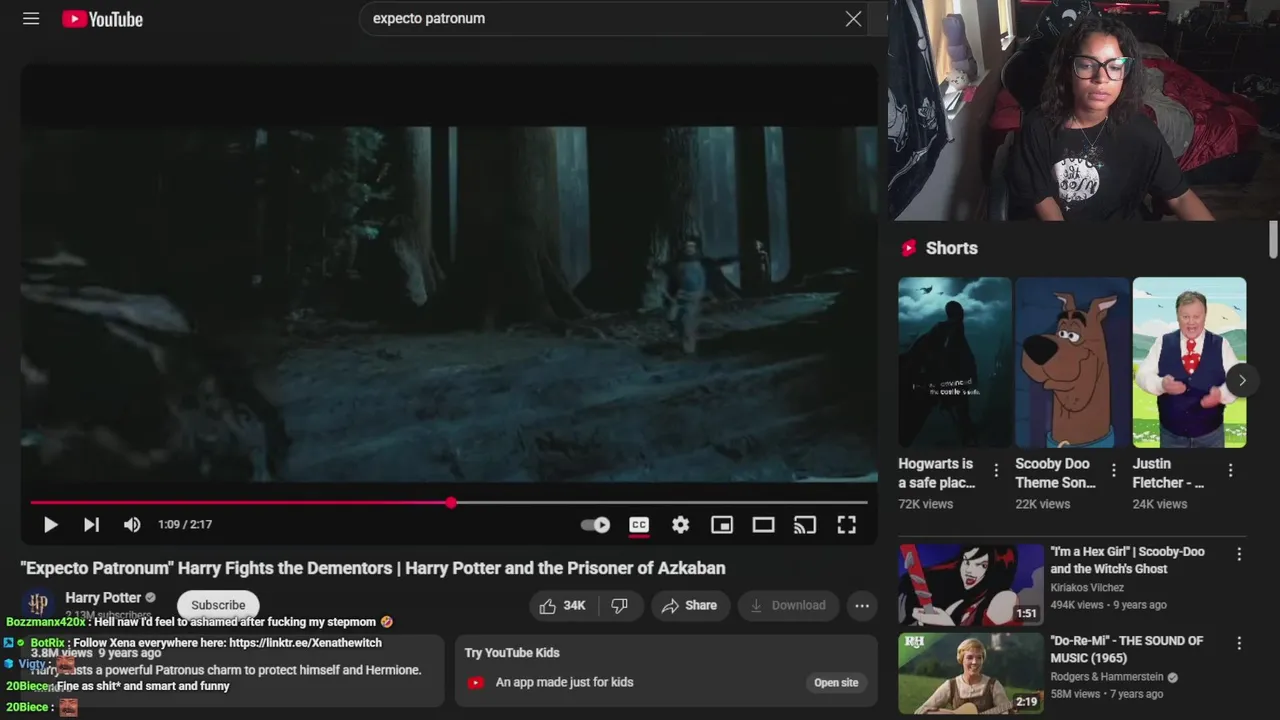Open Scooby Doo Theme Song short thumbnail
Image resolution: width=1280 pixels, height=720 pixels.
tap(1072, 362)
